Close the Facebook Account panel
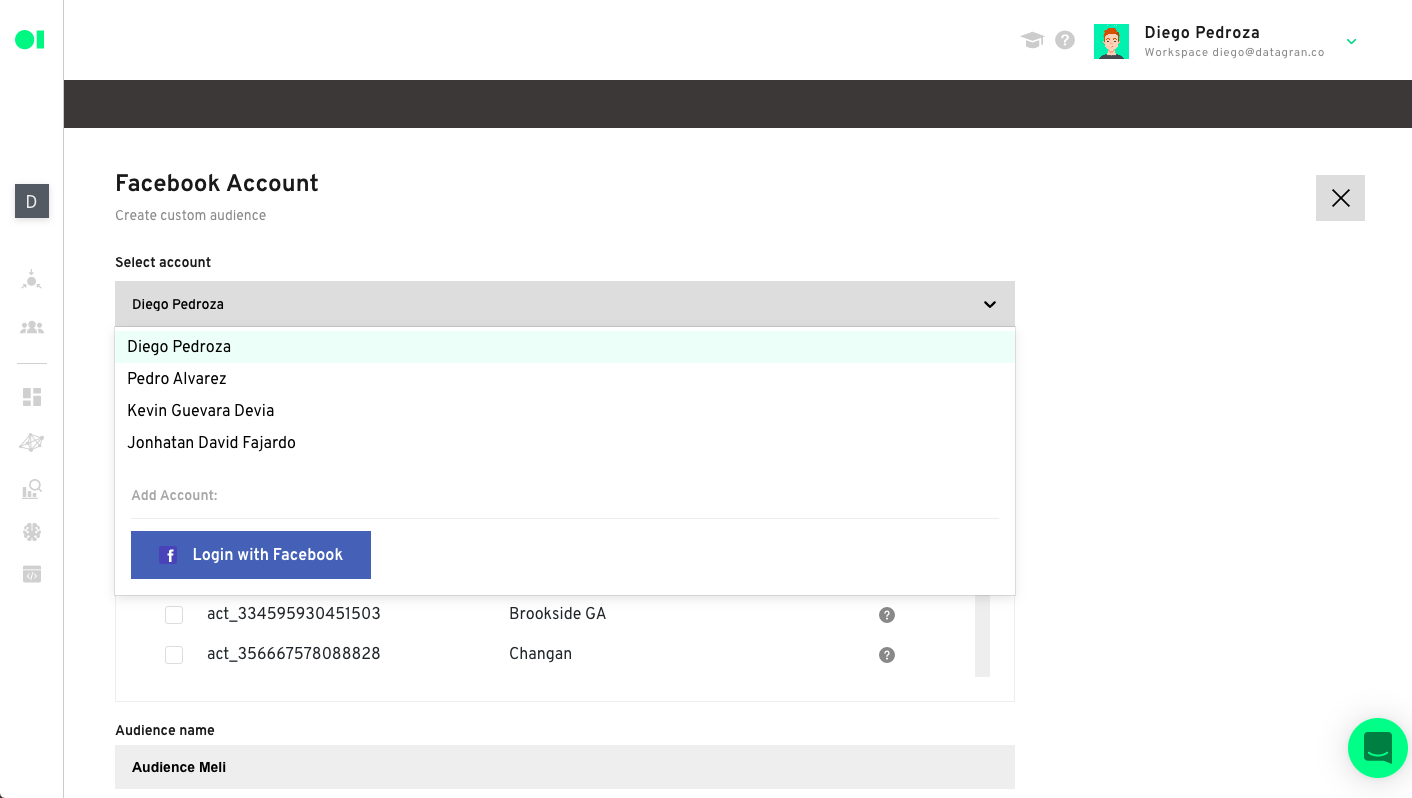Viewport: 1412px width, 798px height. [x=1340, y=198]
